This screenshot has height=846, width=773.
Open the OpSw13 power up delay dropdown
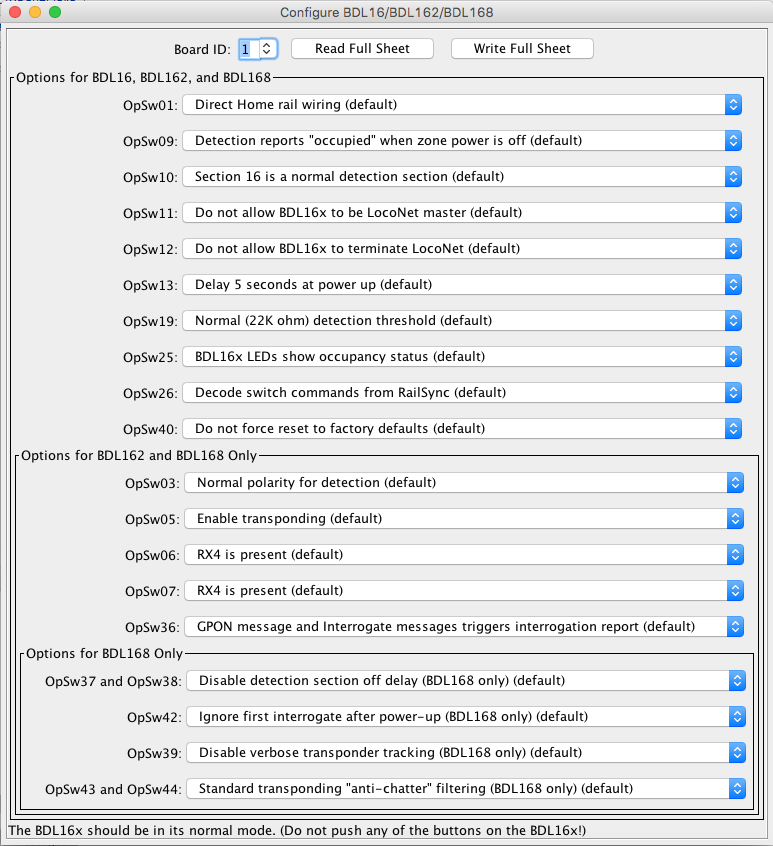[461, 285]
